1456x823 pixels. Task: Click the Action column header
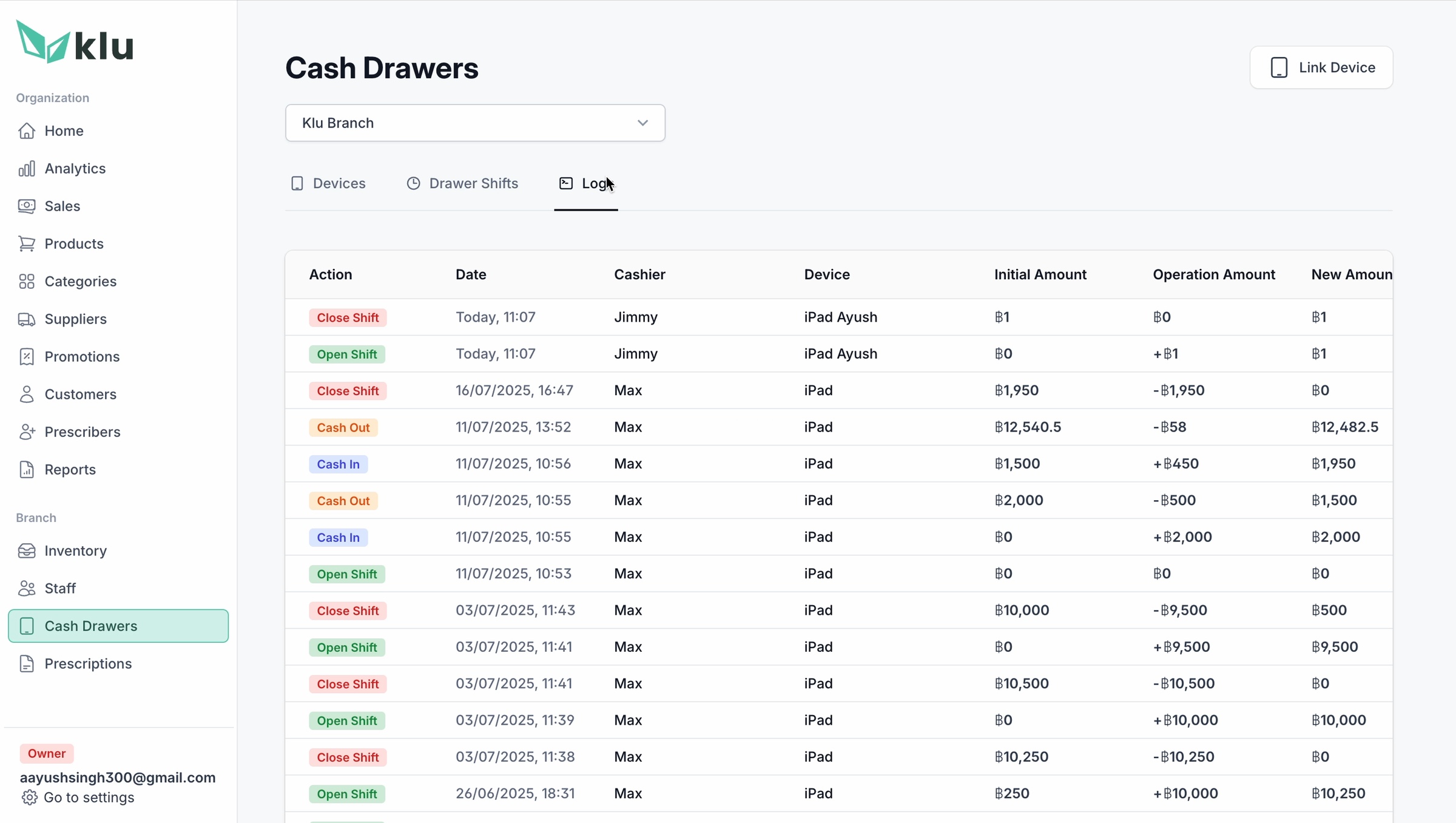tap(331, 274)
